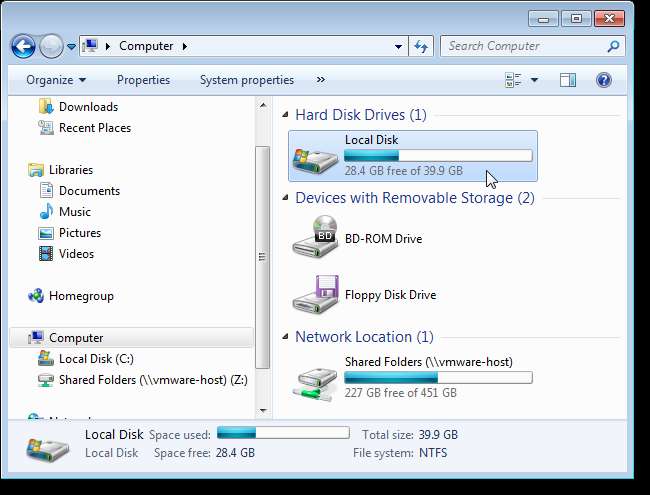This screenshot has width=650, height=495.
Task: Select Local Disk (C:) in navigation tree
Action: [96, 359]
